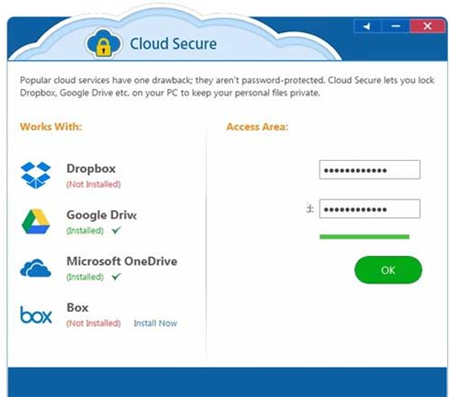The image size is (450, 397).
Task: Click the Dropbox service name
Action: tap(91, 169)
